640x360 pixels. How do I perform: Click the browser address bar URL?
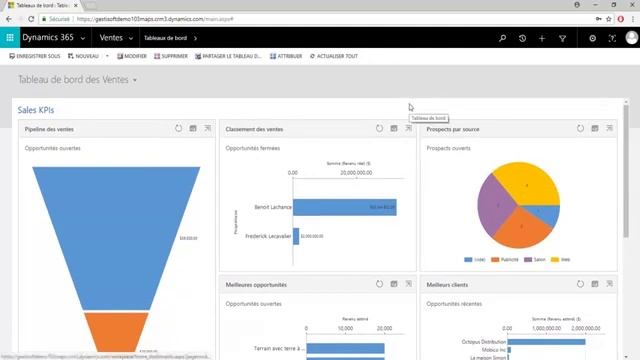click(155, 19)
